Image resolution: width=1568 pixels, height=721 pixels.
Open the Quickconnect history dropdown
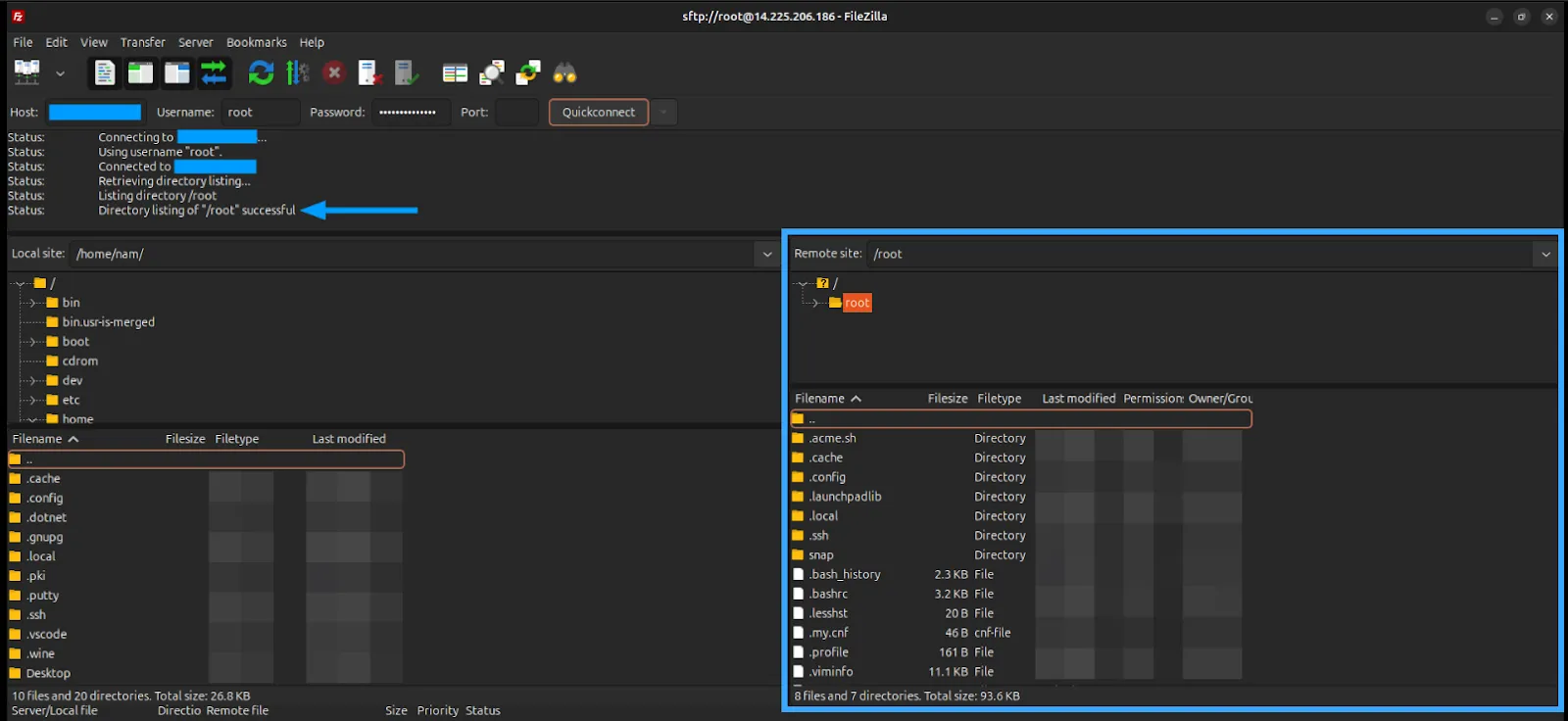pos(663,112)
